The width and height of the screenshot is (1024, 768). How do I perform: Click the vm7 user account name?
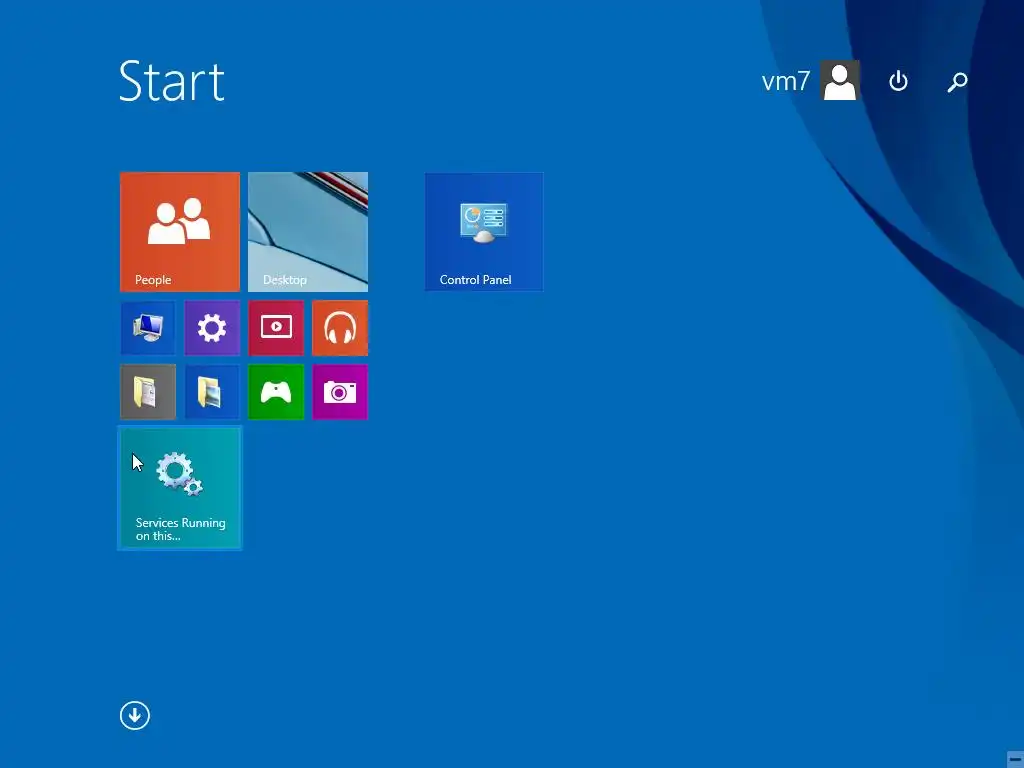tap(786, 81)
